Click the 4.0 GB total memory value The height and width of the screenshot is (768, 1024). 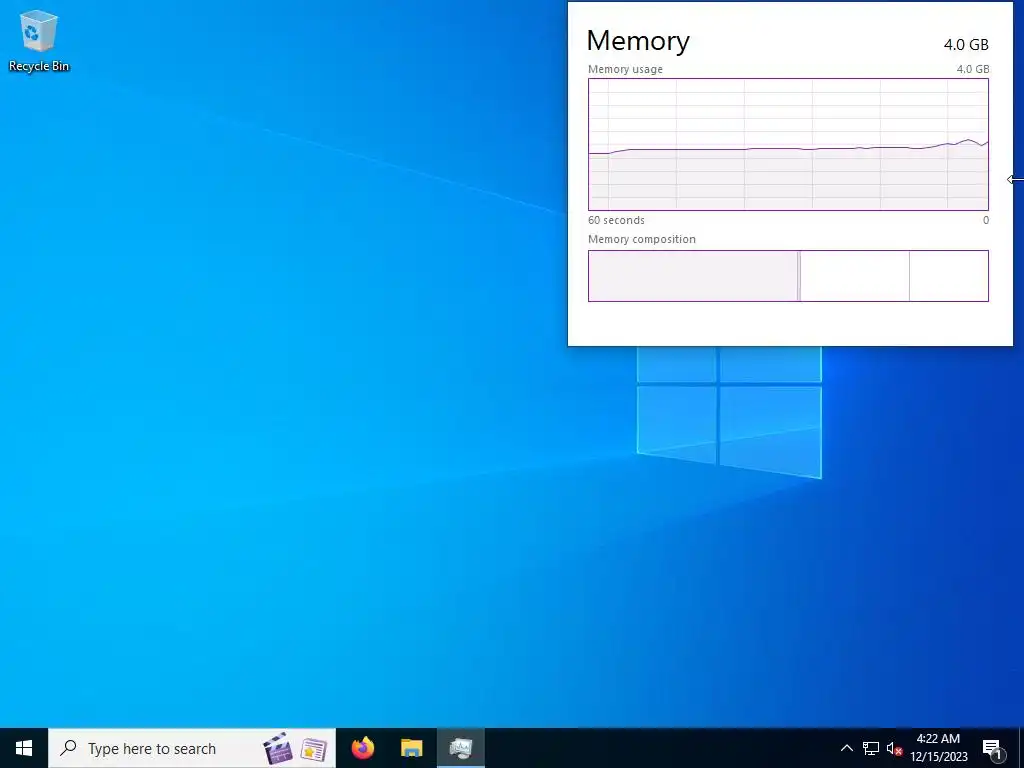pos(966,44)
